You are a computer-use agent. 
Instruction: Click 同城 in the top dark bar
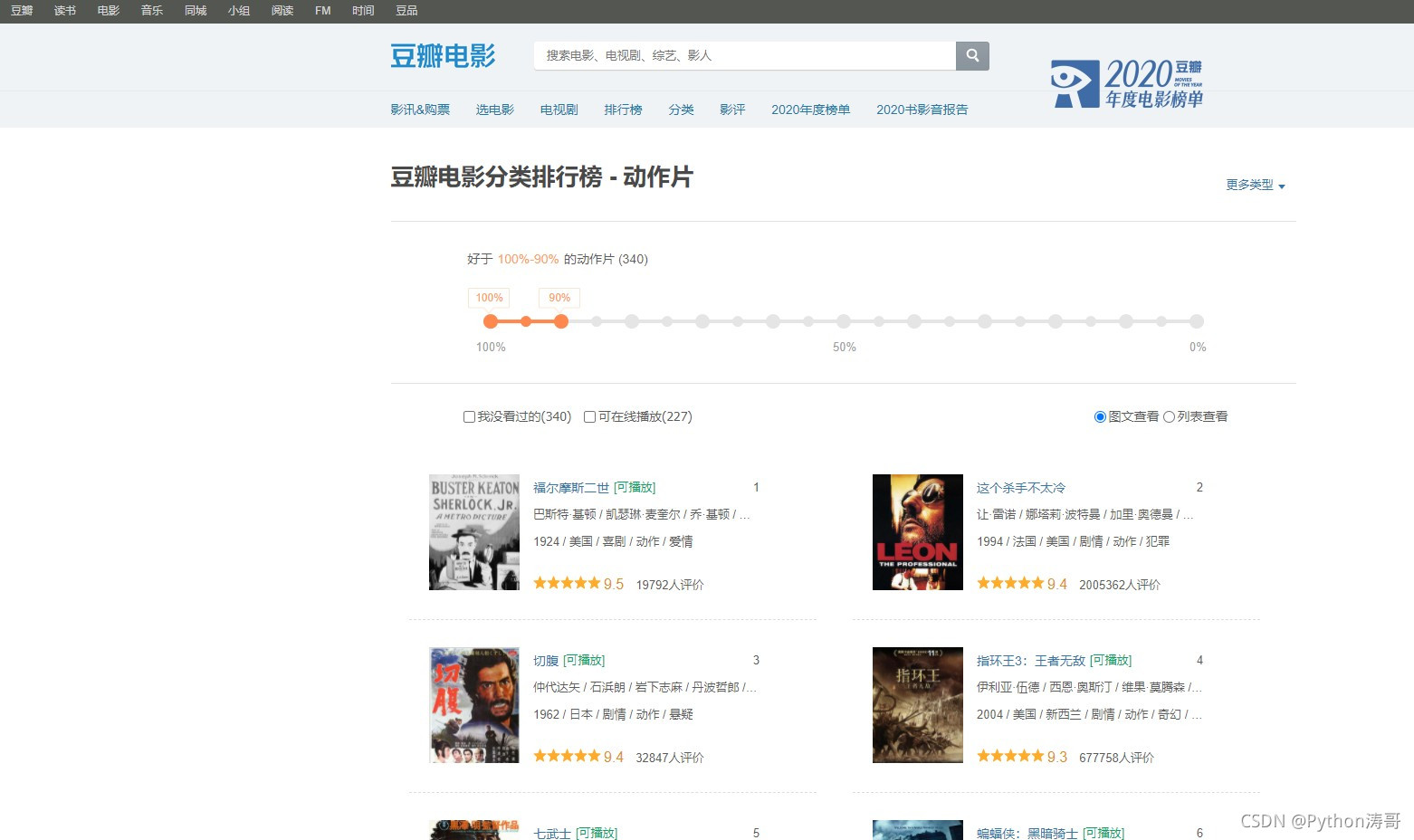point(196,11)
